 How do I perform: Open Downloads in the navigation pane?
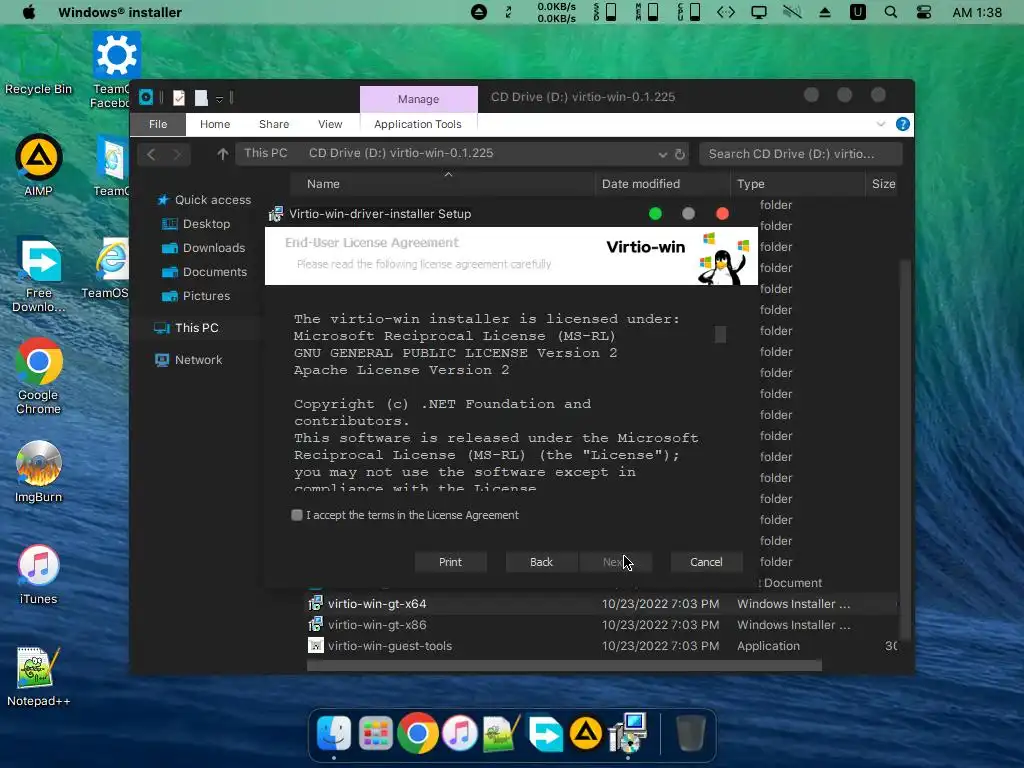click(204, 248)
